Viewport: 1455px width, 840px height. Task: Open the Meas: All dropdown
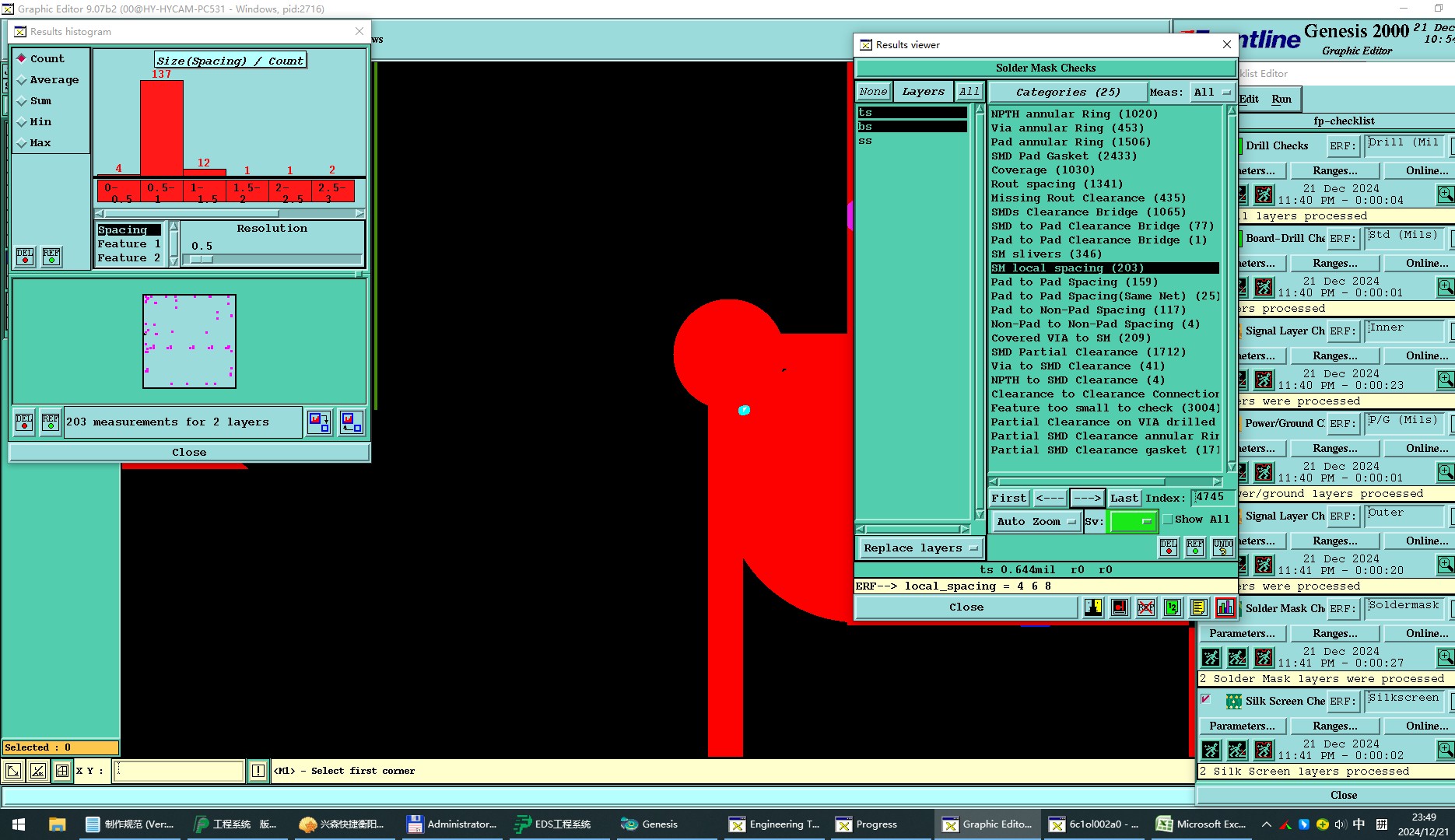click(x=1211, y=92)
